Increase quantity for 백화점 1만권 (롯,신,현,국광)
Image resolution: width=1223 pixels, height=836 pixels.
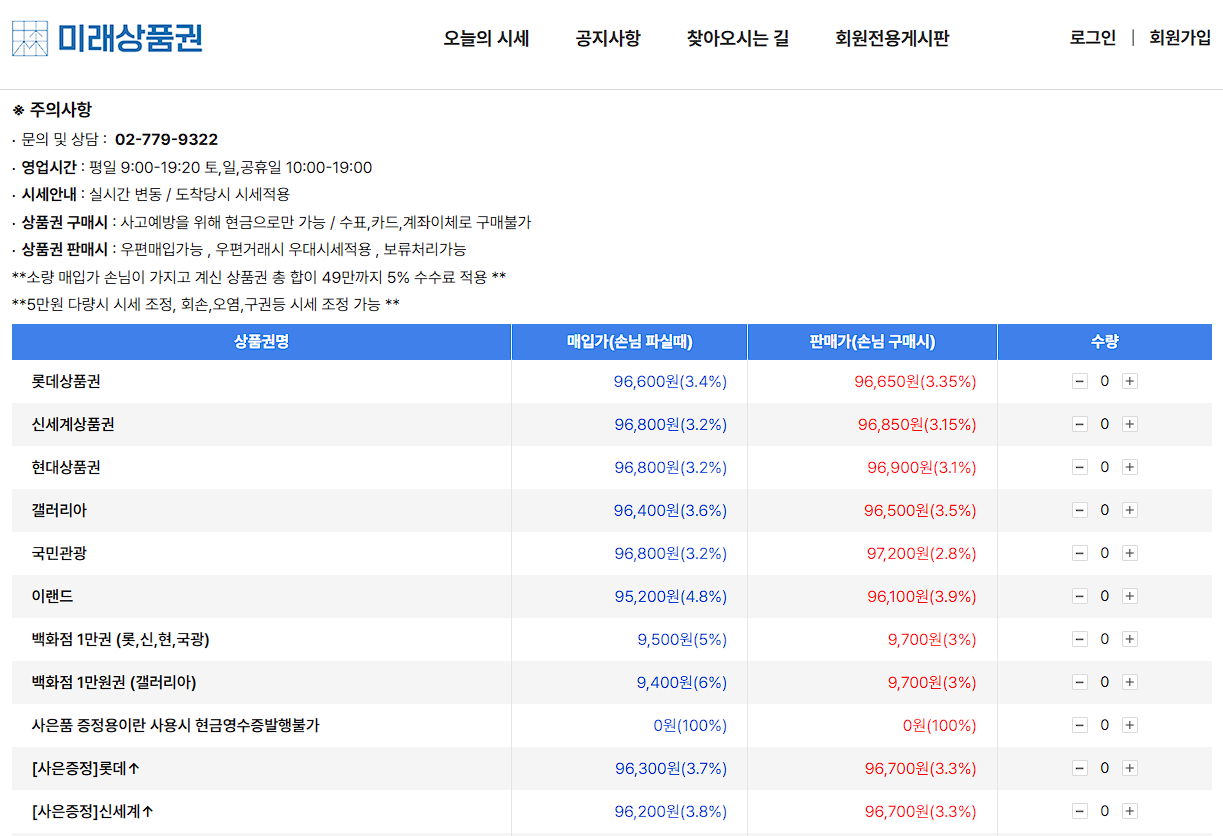[1129, 639]
